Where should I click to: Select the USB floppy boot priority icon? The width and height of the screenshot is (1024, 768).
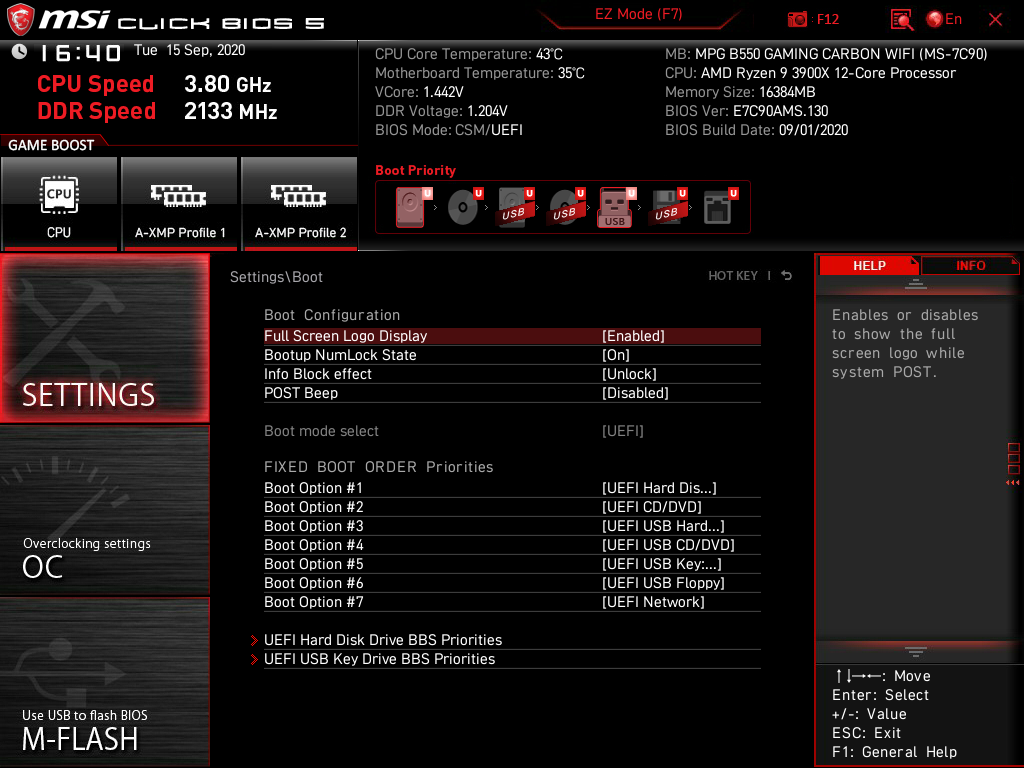(x=667, y=207)
